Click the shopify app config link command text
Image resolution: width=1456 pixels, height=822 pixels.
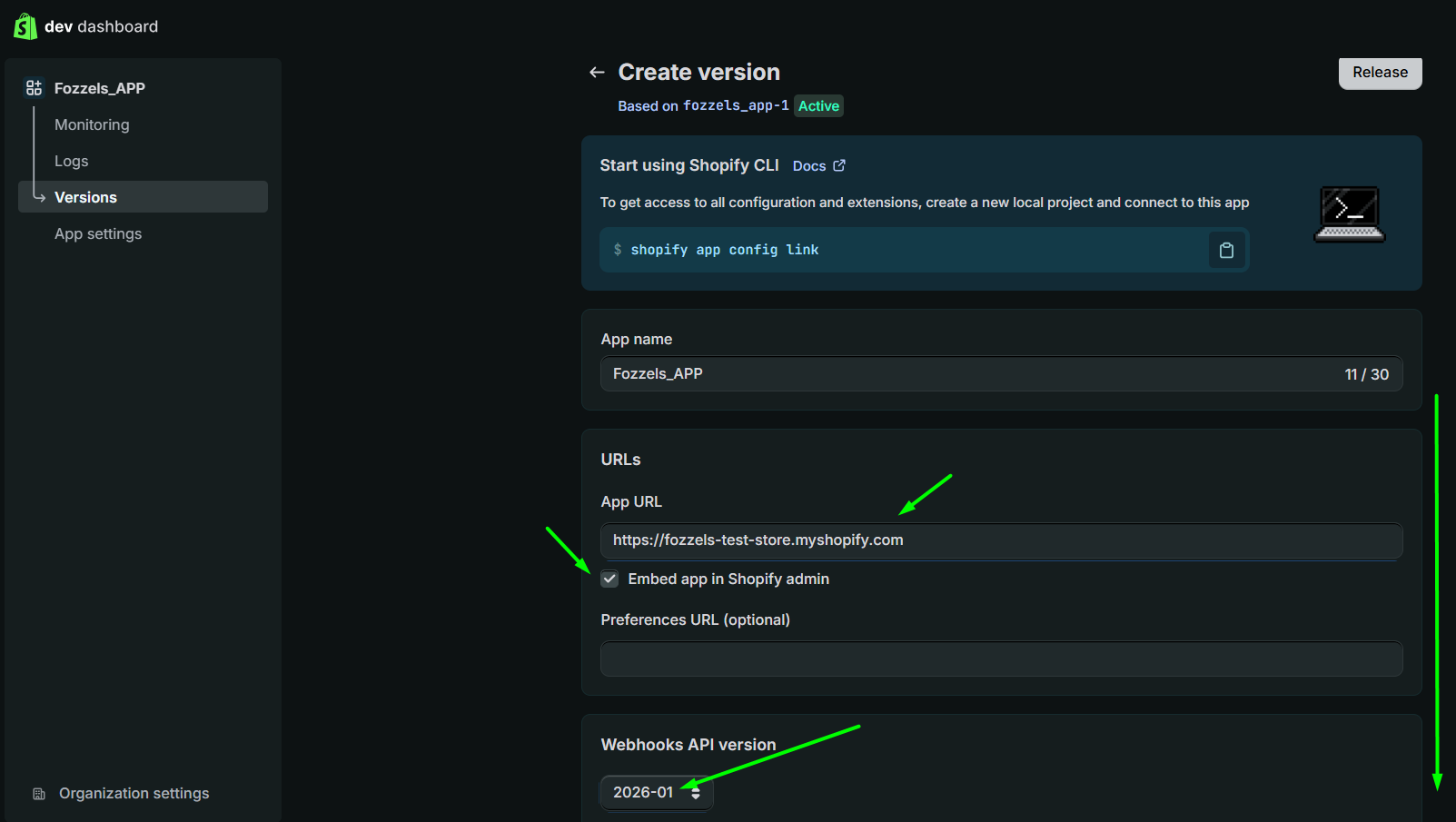(725, 250)
